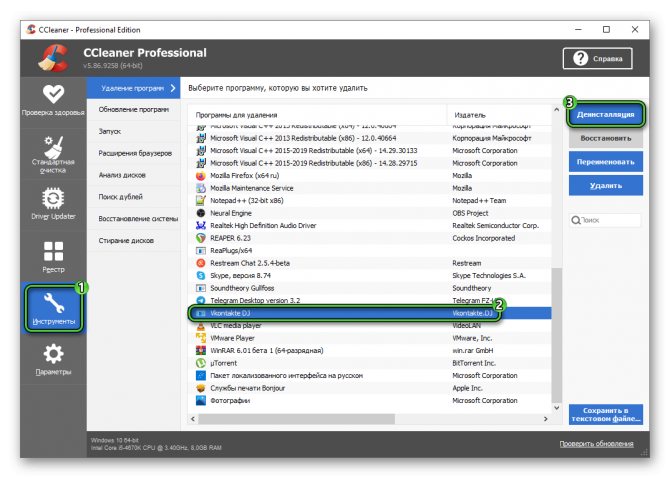Click the CCleaner logo in header

53,58
